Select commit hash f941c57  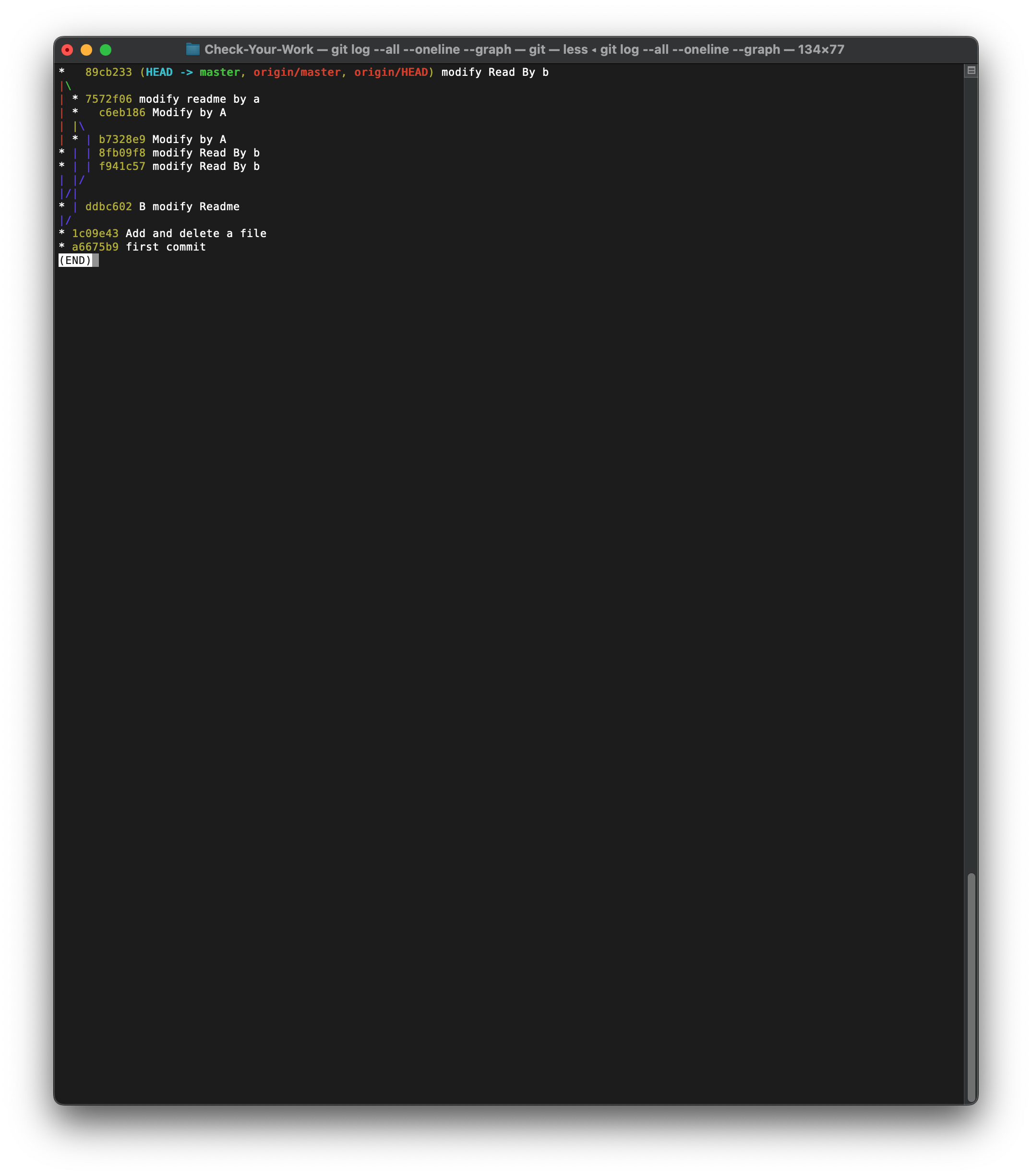coord(122,166)
